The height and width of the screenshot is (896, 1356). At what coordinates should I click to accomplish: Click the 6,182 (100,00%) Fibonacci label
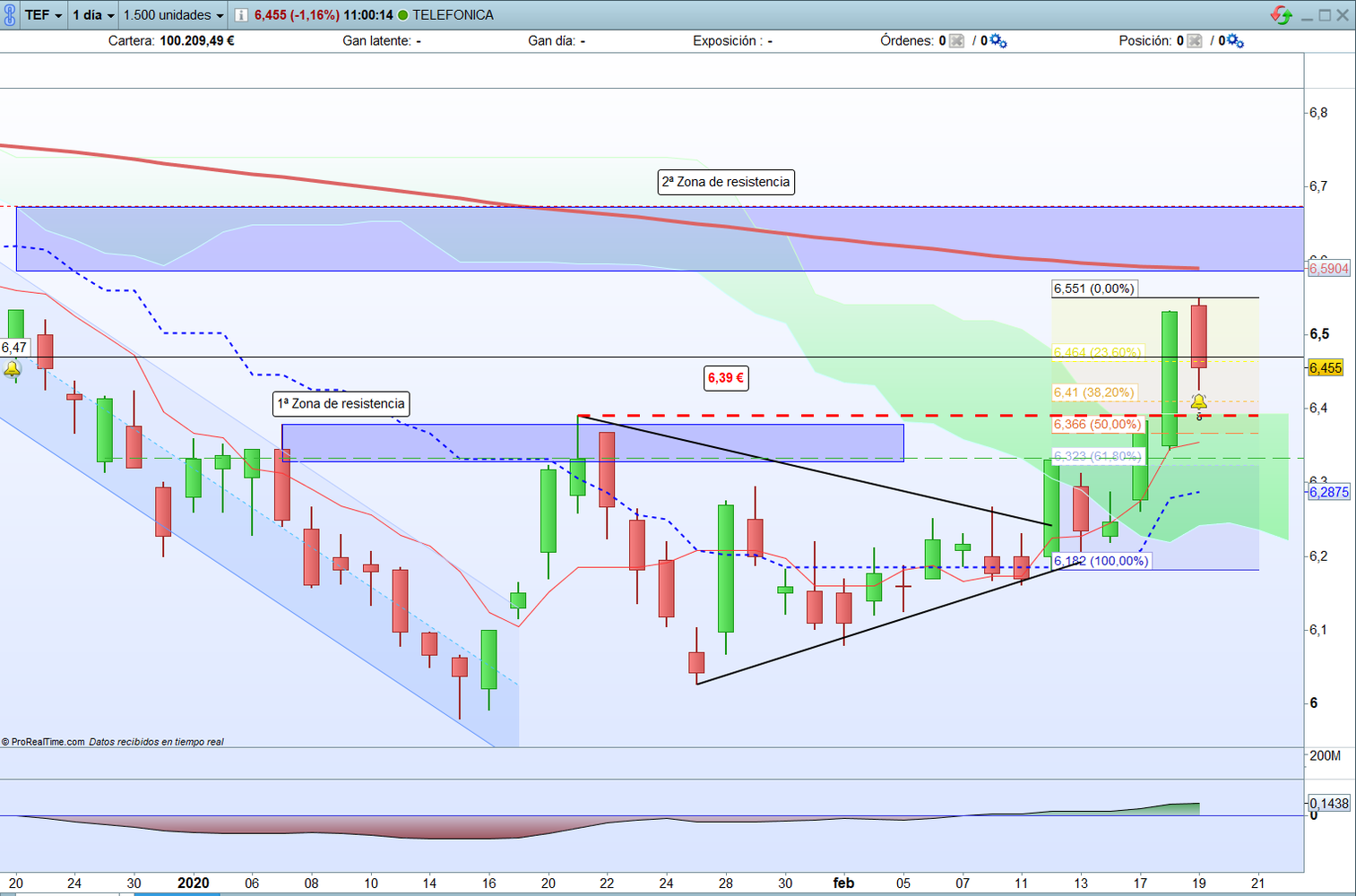click(1101, 561)
